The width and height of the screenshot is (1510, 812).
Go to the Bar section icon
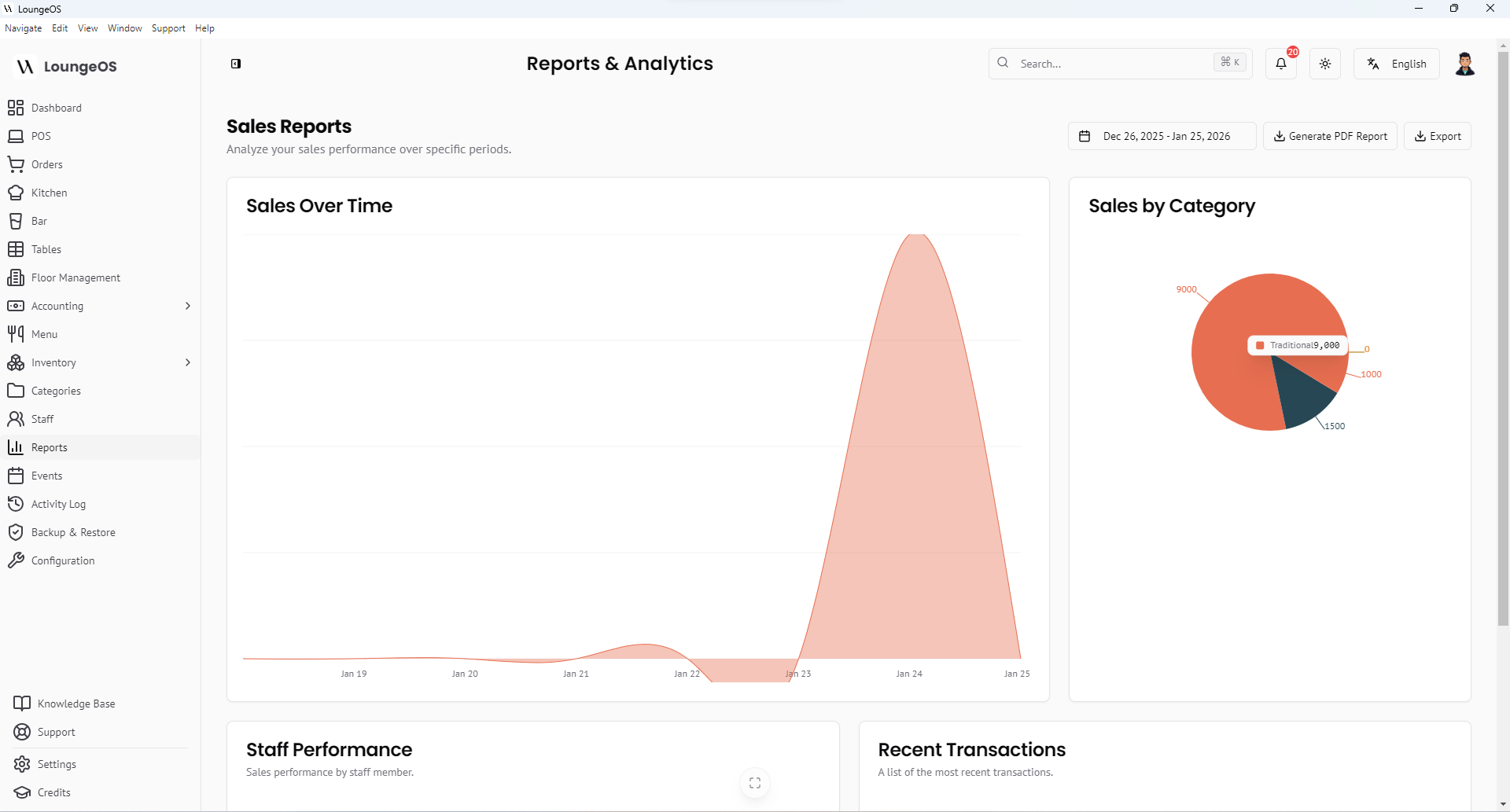(16, 221)
